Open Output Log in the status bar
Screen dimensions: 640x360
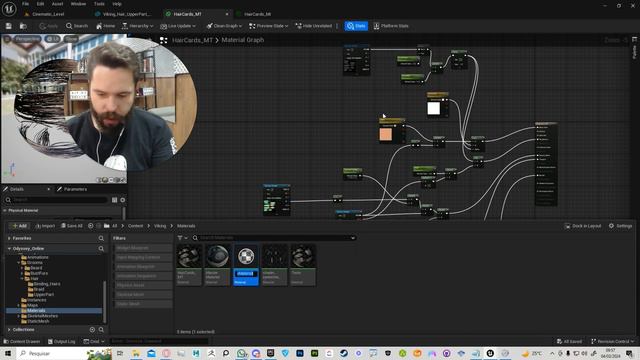coord(61,341)
